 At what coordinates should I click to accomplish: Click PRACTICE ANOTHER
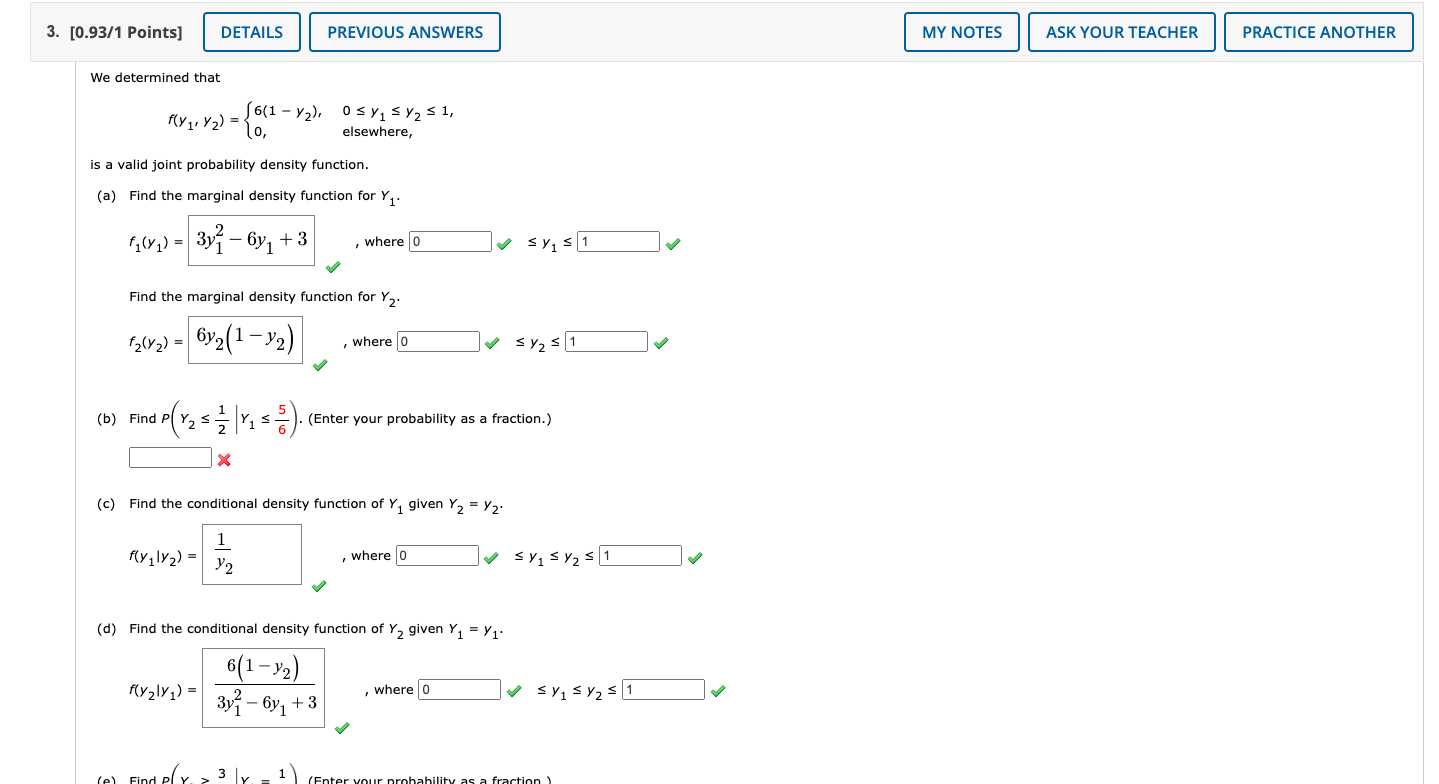[x=1318, y=31]
